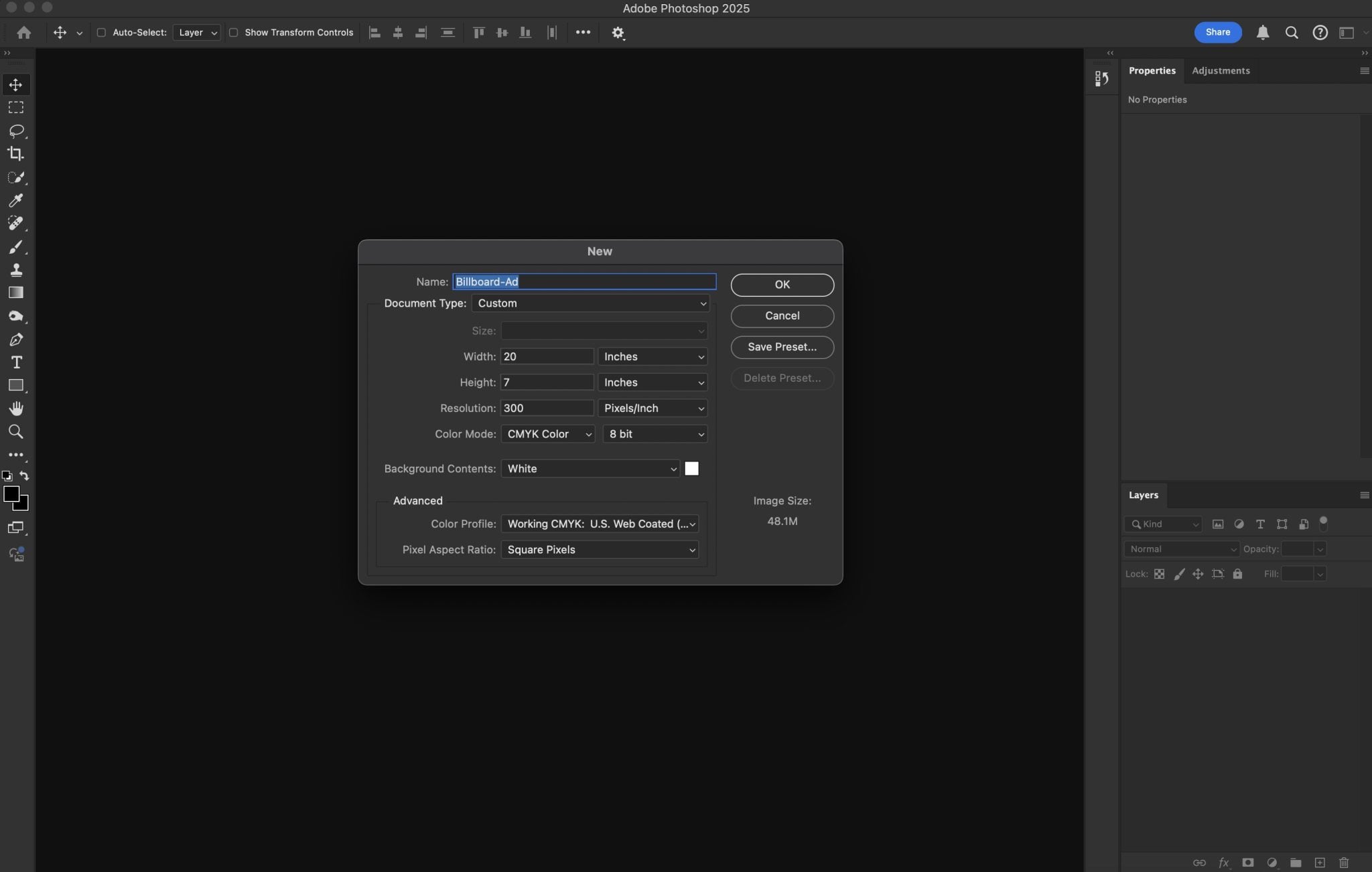Select the Hand tool
1372x872 pixels.
click(16, 409)
